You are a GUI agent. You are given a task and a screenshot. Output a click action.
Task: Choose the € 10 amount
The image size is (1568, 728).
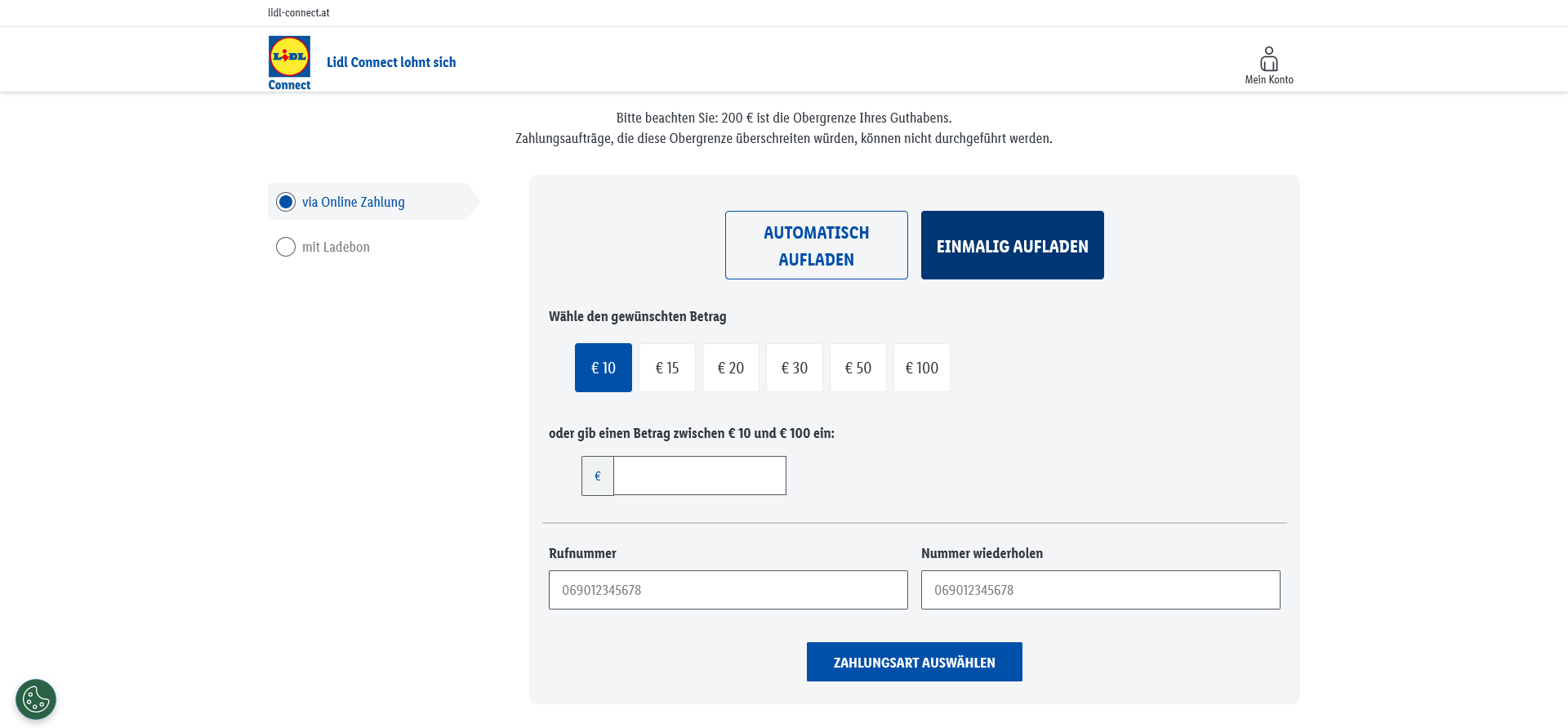604,368
